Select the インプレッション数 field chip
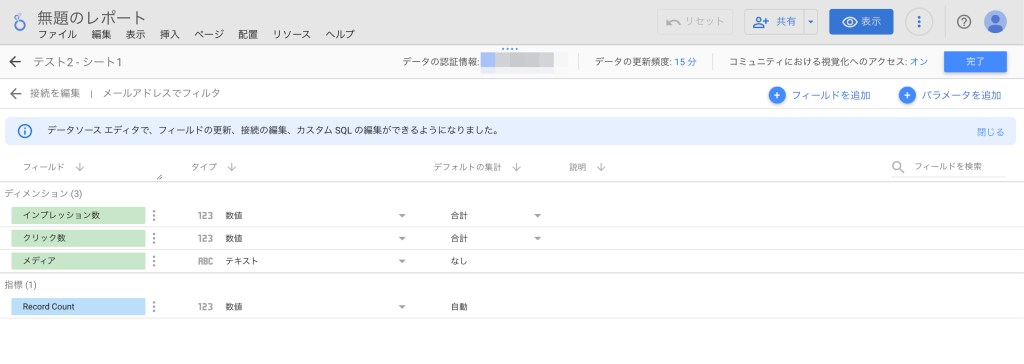The image size is (1024, 364). point(78,215)
